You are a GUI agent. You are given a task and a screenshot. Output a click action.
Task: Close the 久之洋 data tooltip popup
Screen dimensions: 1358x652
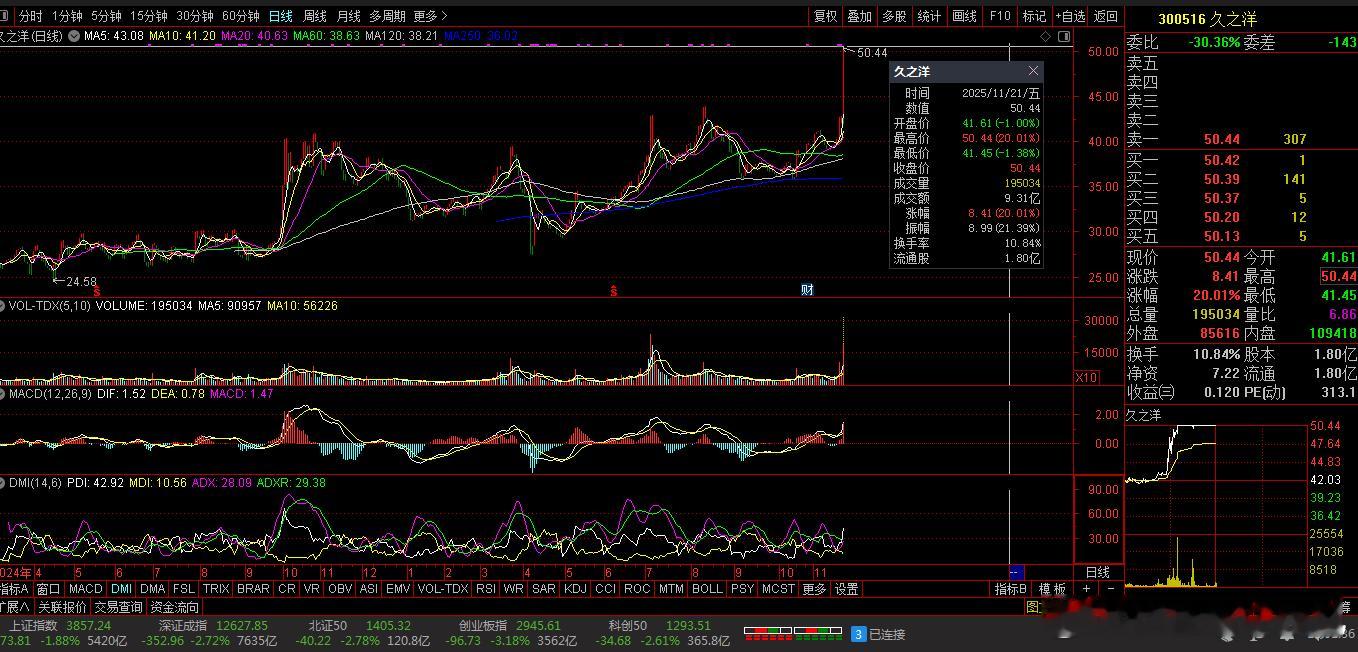(x=1033, y=72)
